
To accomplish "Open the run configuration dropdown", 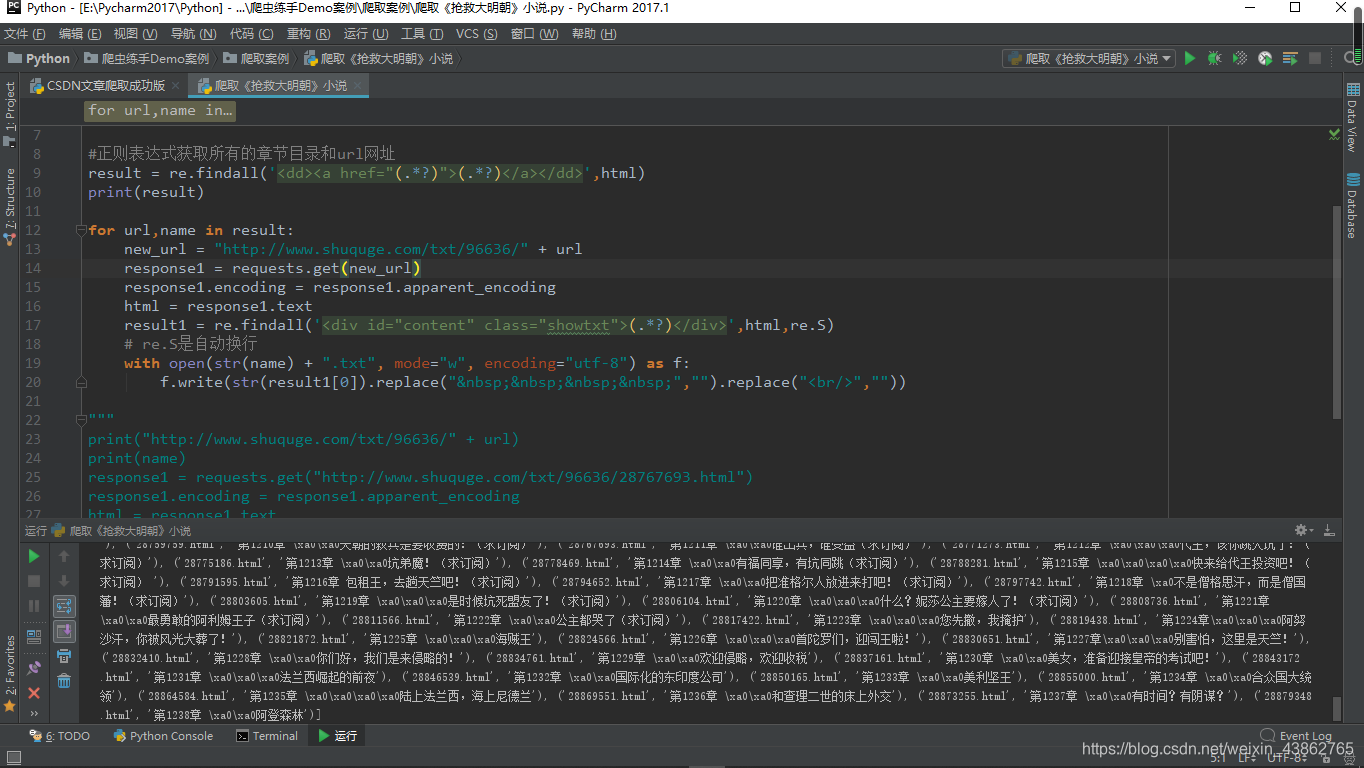I will click(1089, 59).
